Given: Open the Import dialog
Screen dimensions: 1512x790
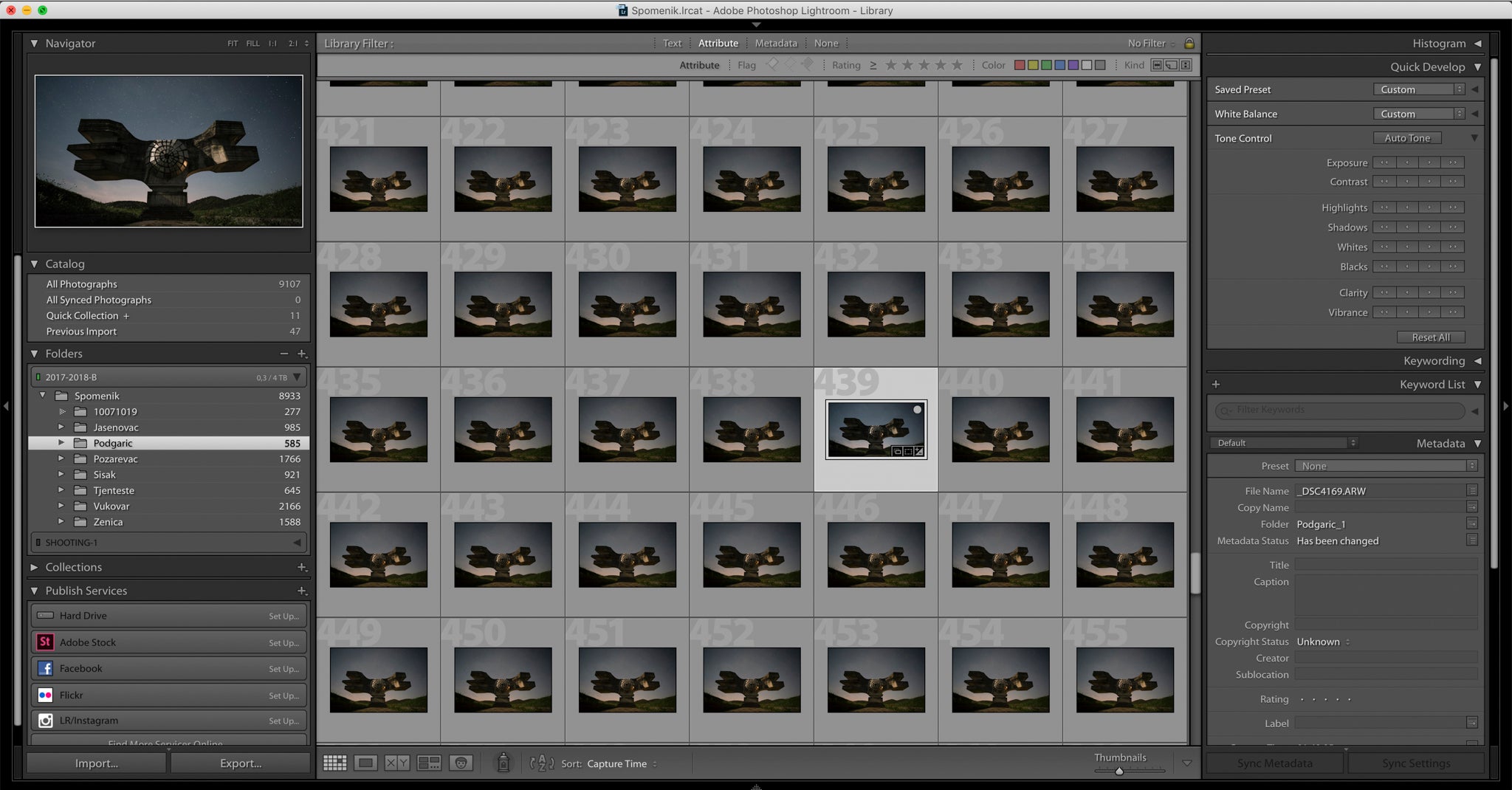Looking at the screenshot, I should coord(94,763).
